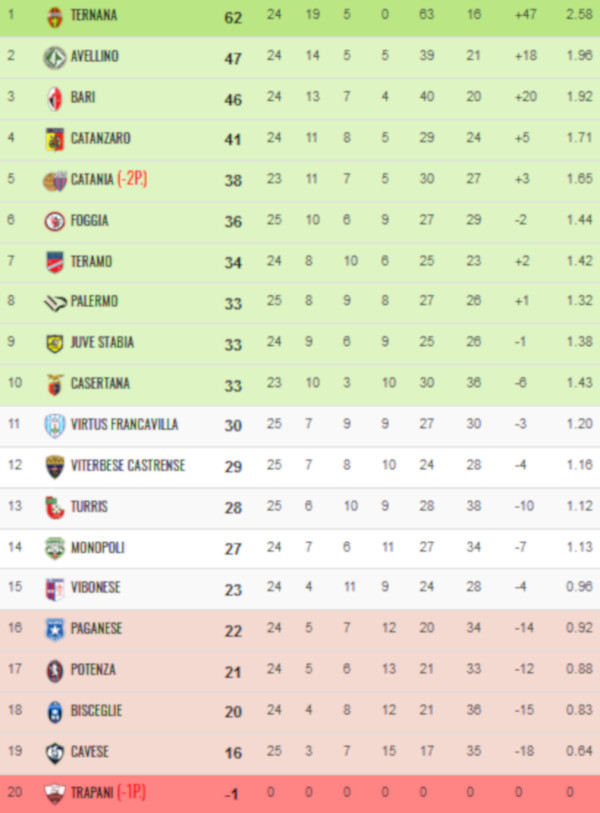Click the Catanzaro crest icon
The width and height of the screenshot is (600, 813).
tap(54, 139)
